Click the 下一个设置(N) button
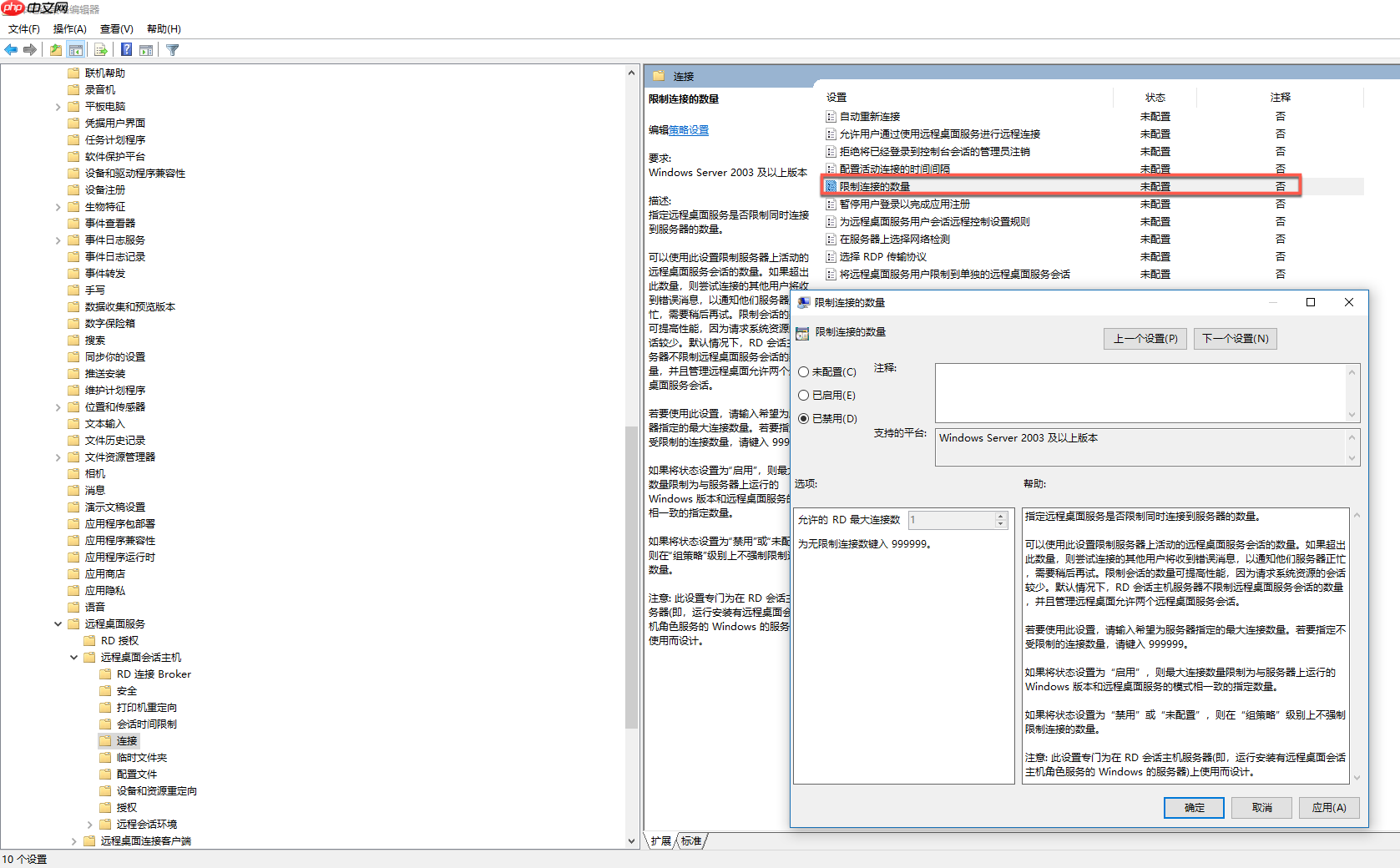 click(x=1236, y=339)
